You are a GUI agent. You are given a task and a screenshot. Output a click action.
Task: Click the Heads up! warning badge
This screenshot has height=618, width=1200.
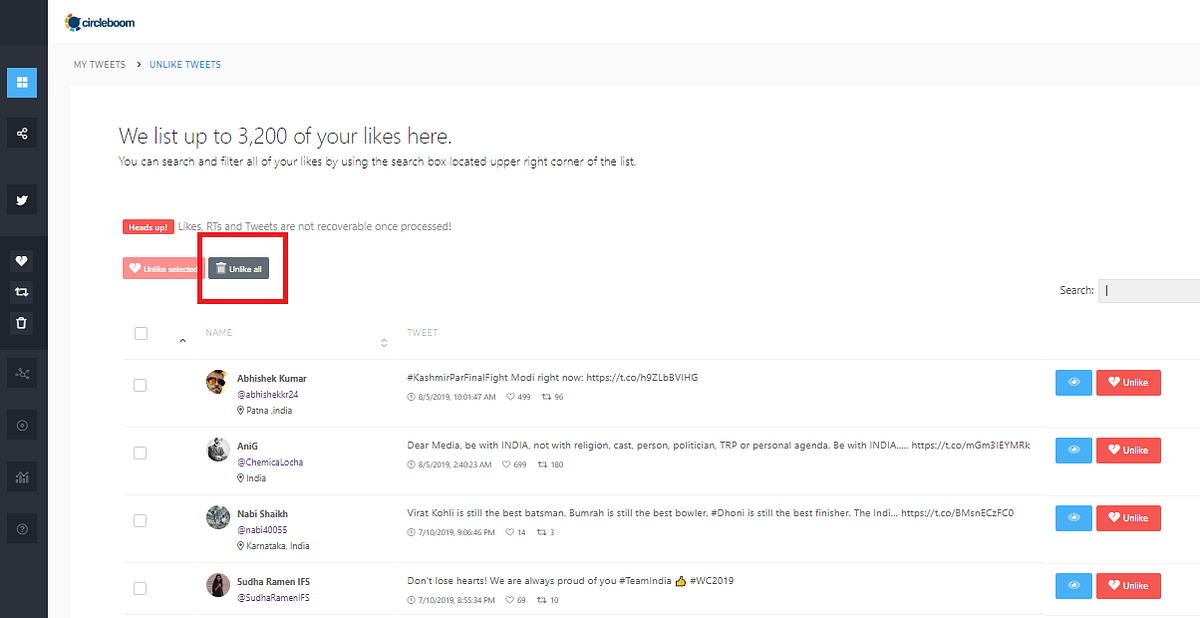[x=148, y=227]
